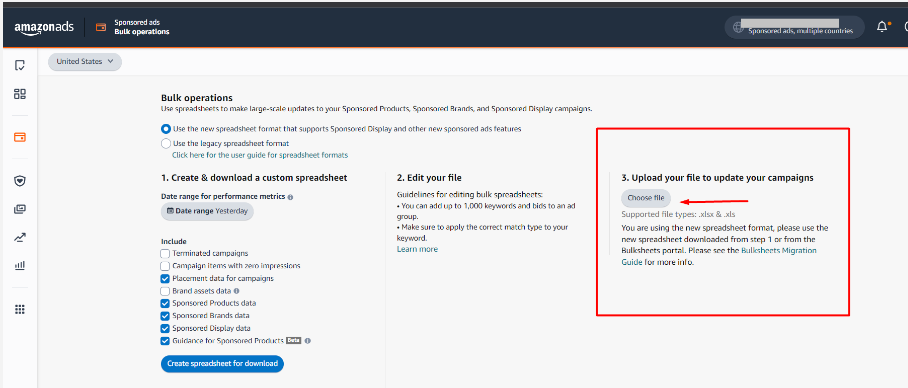Click the 'Include' section label
This screenshot has width=908, height=388.
click(174, 241)
